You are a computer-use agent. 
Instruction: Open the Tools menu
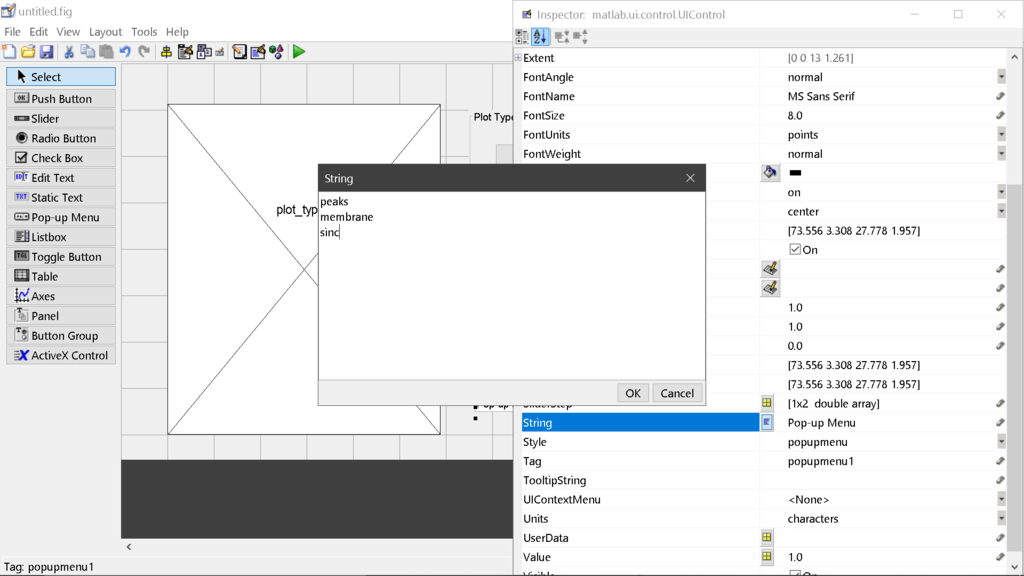pyautogui.click(x=144, y=31)
